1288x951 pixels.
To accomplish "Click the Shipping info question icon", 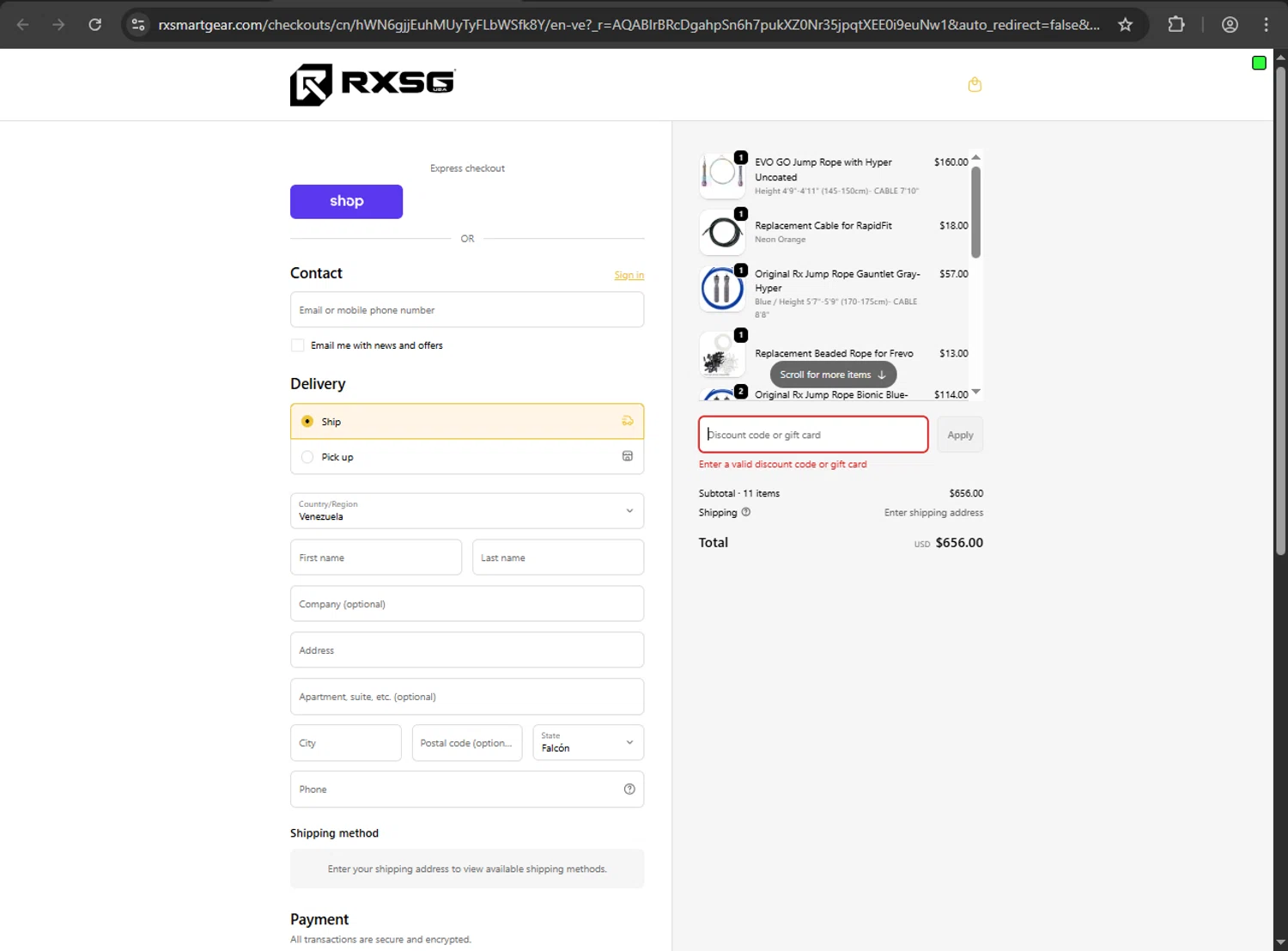I will click(745, 512).
